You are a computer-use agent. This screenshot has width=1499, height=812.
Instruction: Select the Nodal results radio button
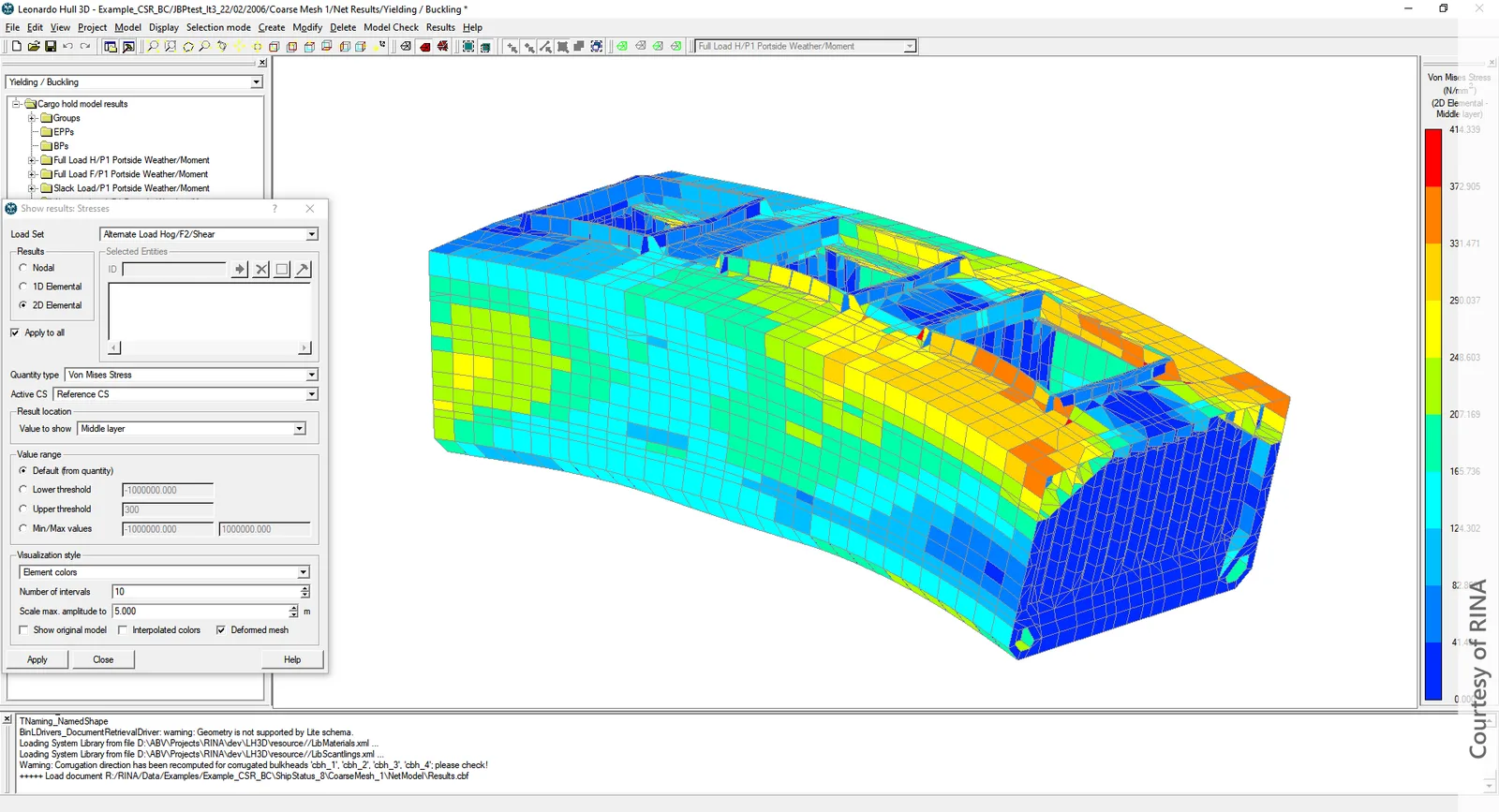point(23,268)
